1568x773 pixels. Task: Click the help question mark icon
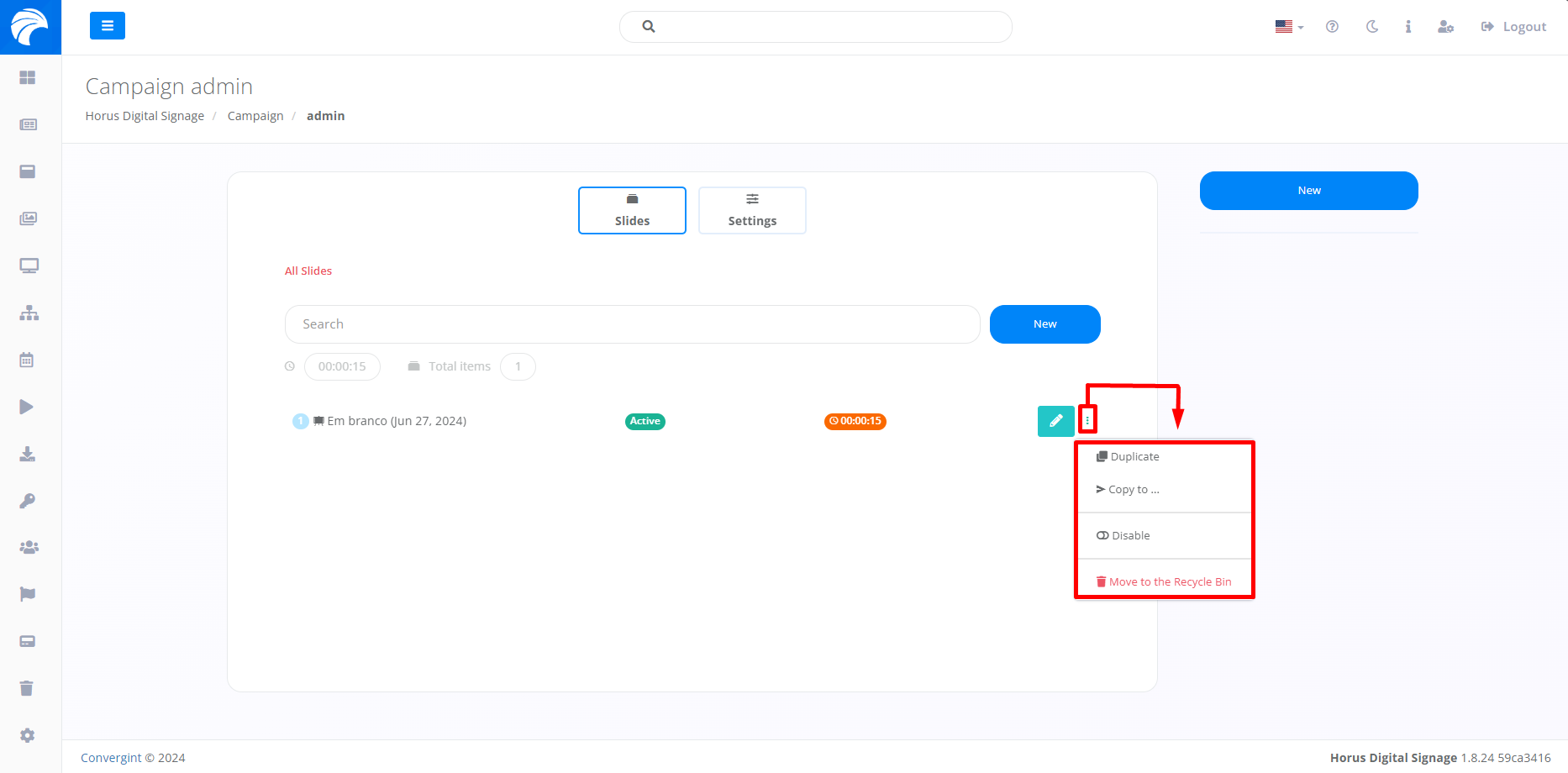(x=1332, y=27)
